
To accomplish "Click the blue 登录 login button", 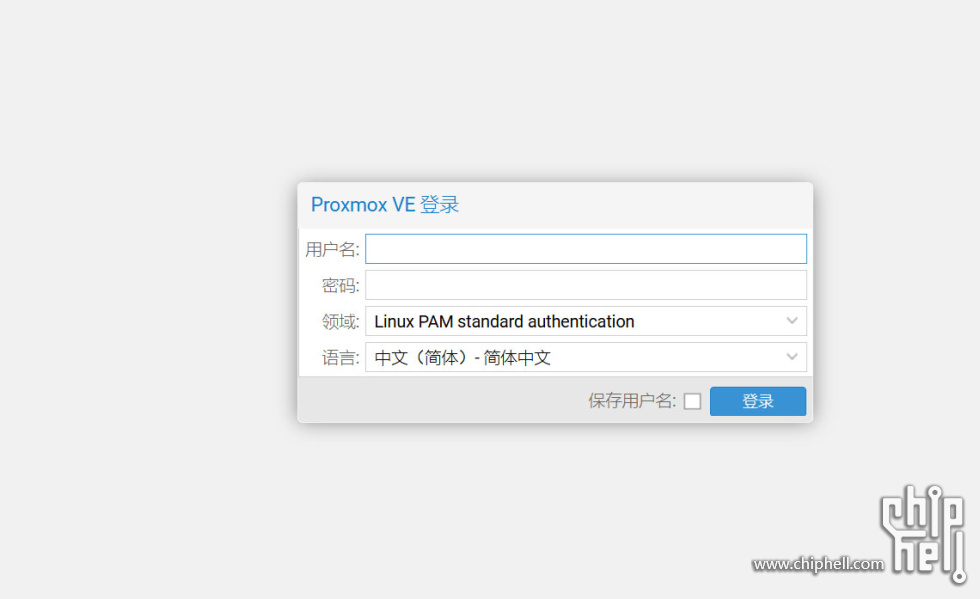I will point(758,401).
